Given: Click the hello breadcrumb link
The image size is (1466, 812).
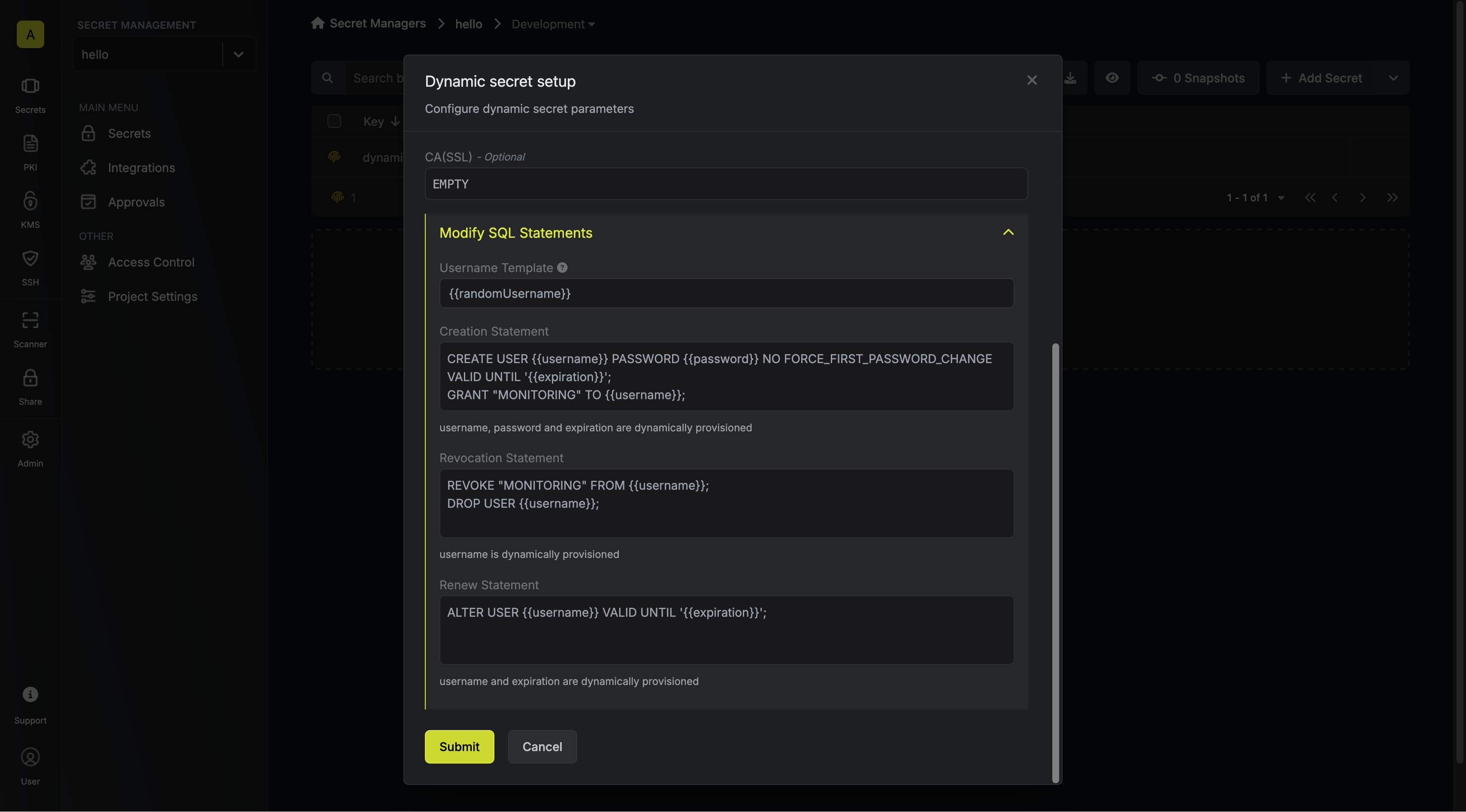Looking at the screenshot, I should click(468, 24).
